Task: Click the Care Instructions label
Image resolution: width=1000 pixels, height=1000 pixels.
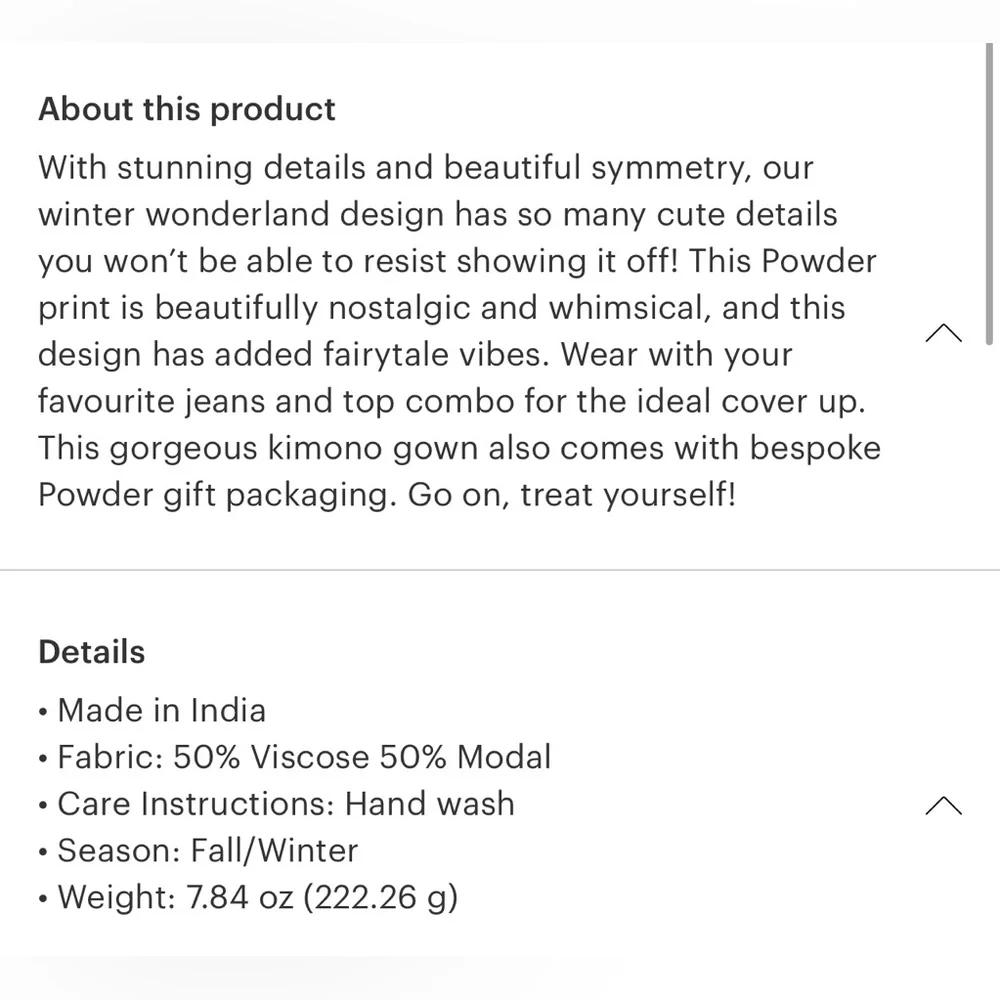Action: click(196, 804)
